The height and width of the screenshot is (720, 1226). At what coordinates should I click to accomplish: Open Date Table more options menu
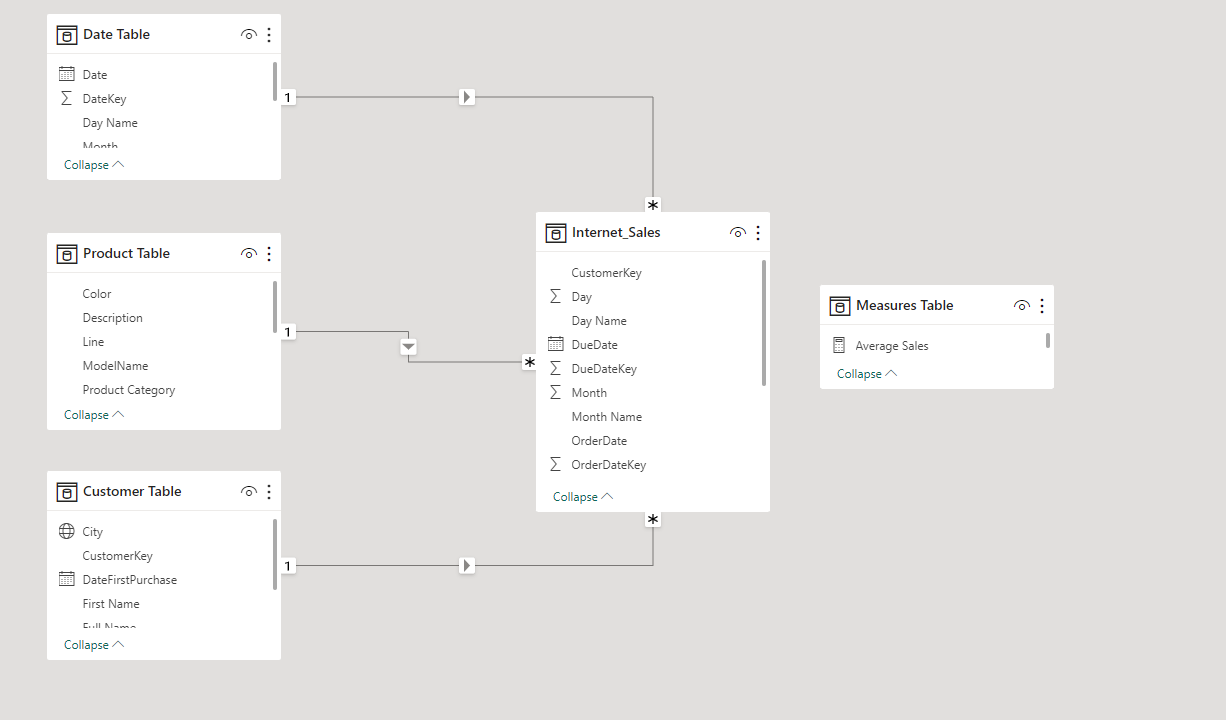[x=269, y=35]
